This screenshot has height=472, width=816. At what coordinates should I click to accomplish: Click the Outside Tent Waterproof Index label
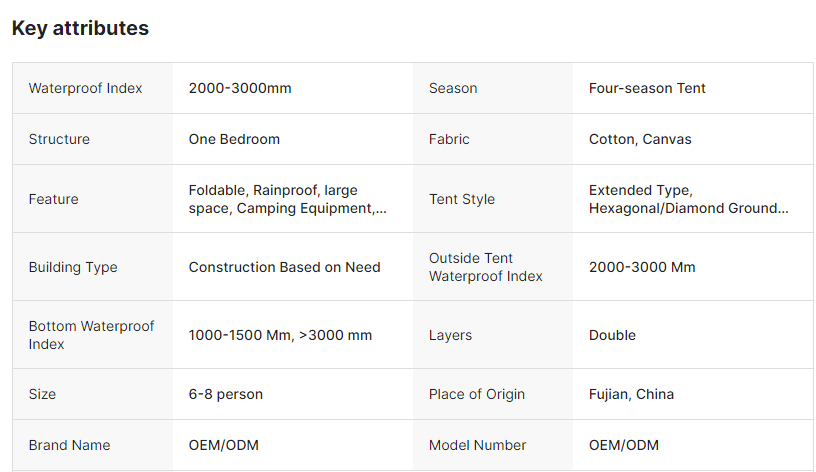point(485,267)
